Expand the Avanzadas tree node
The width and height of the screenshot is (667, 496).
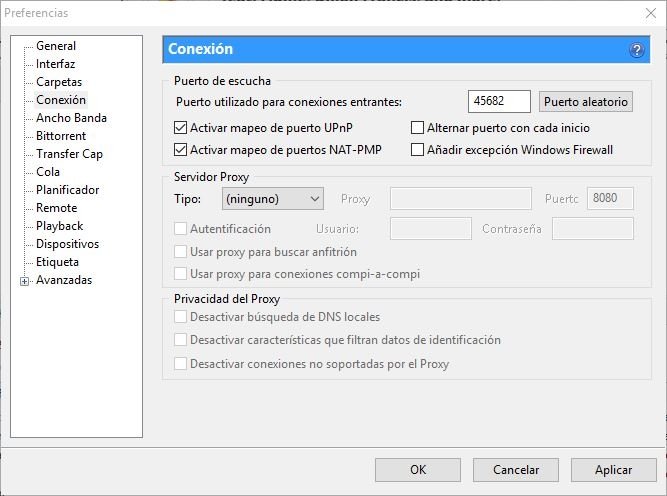coord(24,281)
